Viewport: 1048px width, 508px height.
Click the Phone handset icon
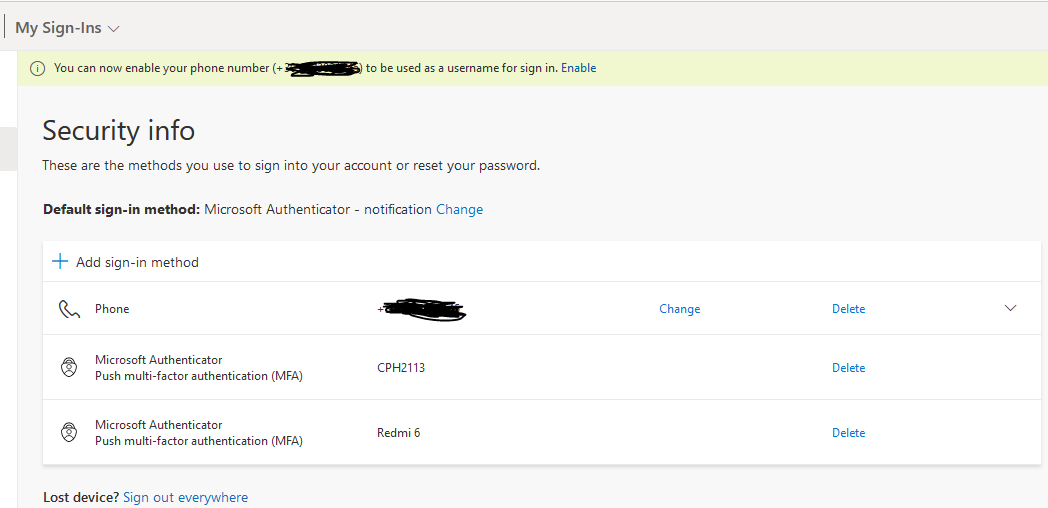pos(70,309)
